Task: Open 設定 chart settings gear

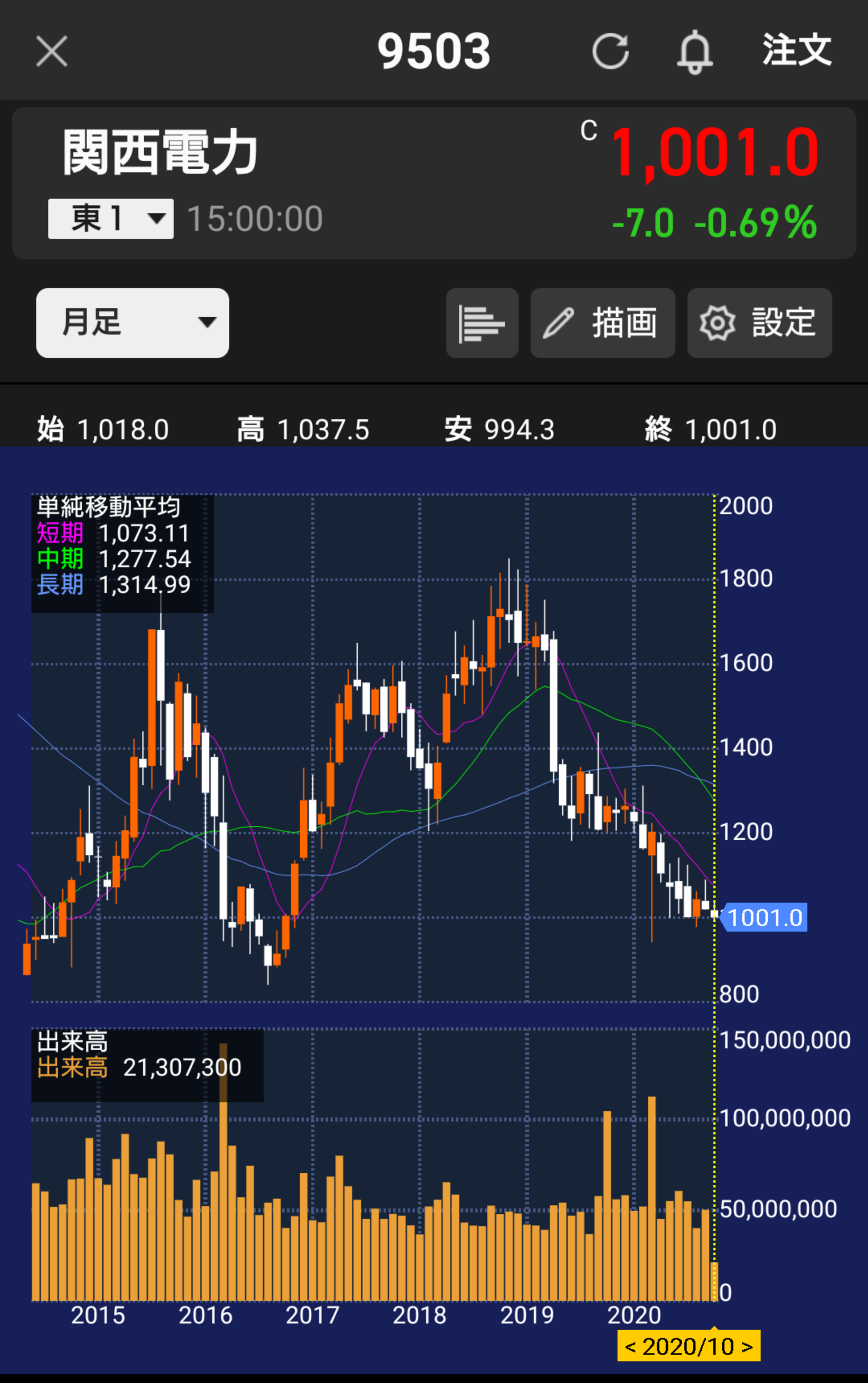Action: coord(759,323)
